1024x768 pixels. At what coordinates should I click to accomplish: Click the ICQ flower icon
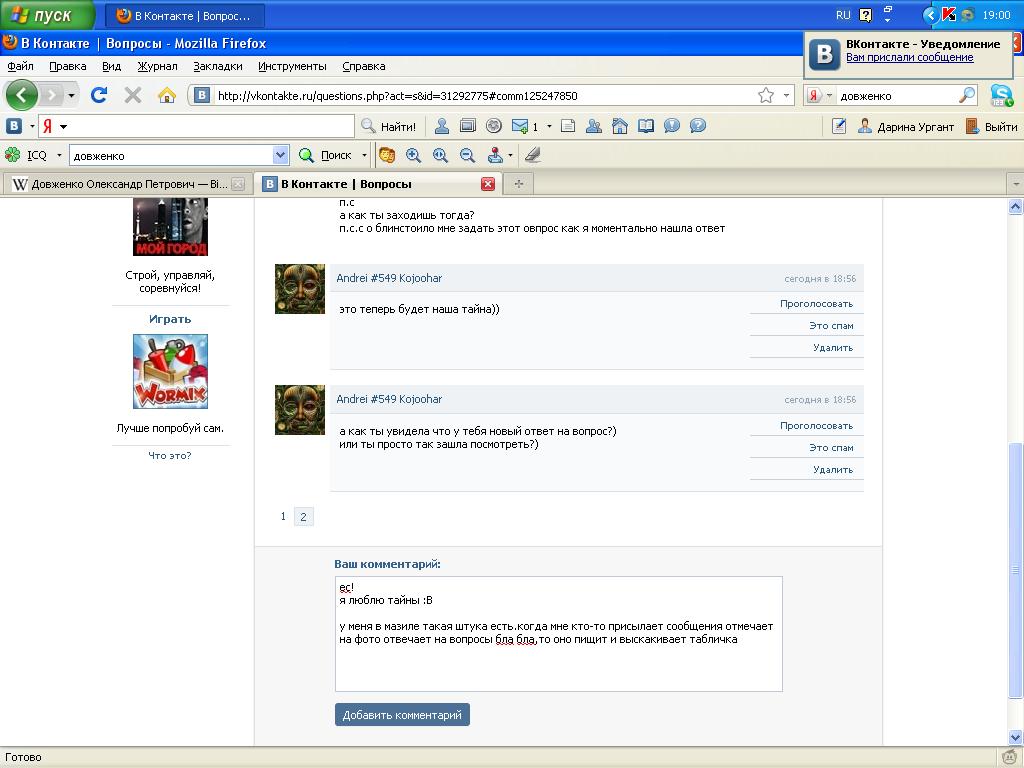[x=12, y=155]
